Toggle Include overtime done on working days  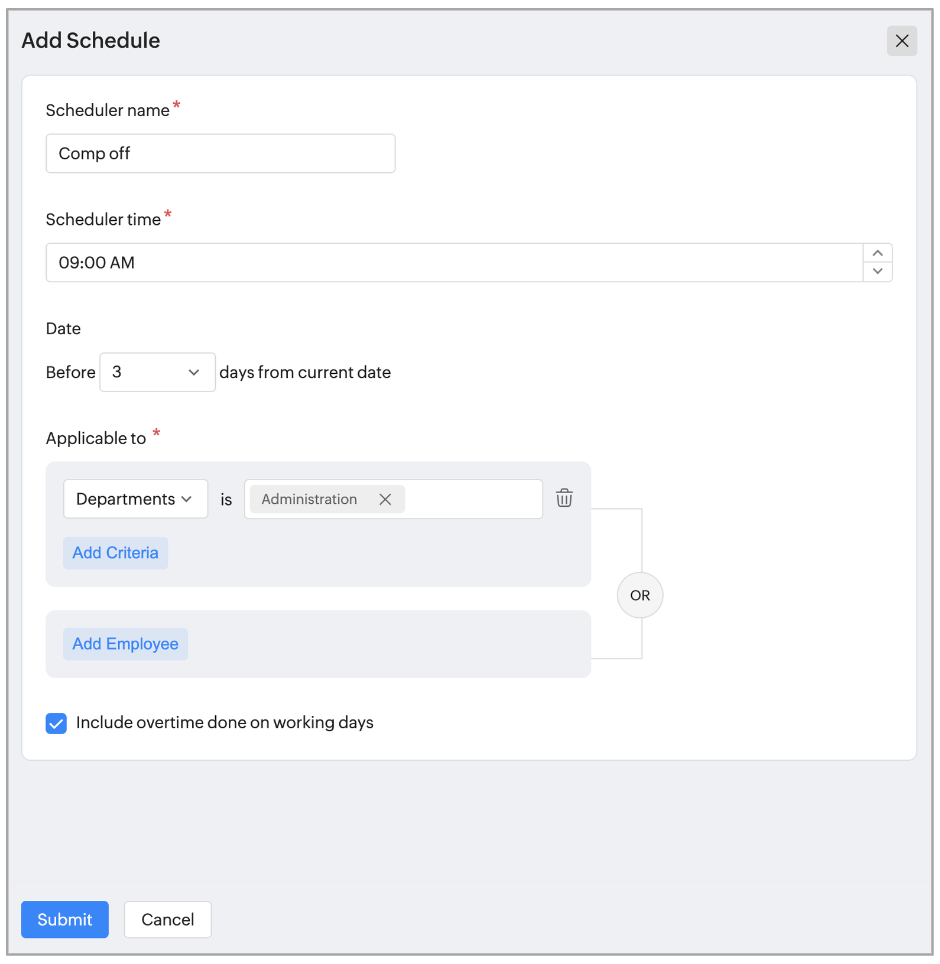[x=56, y=723]
